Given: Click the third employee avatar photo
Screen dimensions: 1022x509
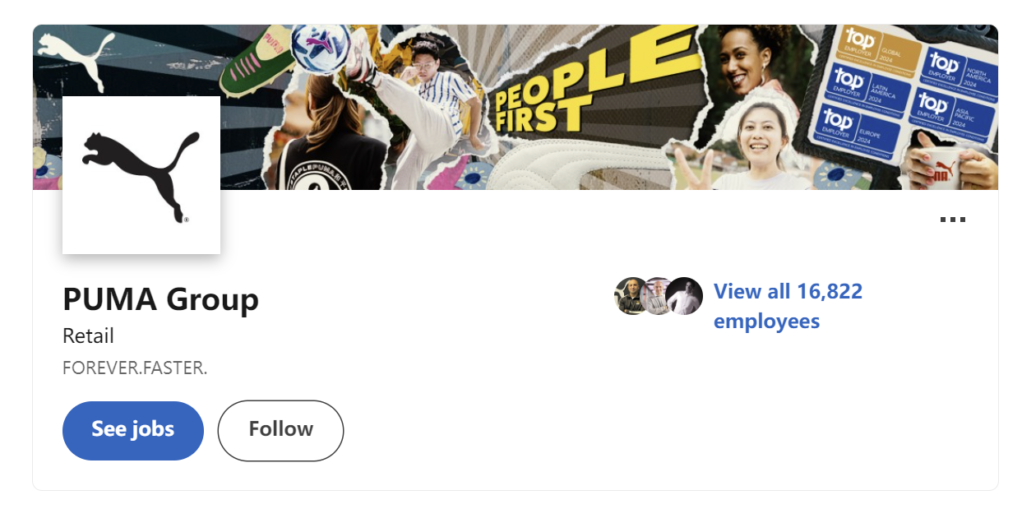Looking at the screenshot, I should click(686, 296).
